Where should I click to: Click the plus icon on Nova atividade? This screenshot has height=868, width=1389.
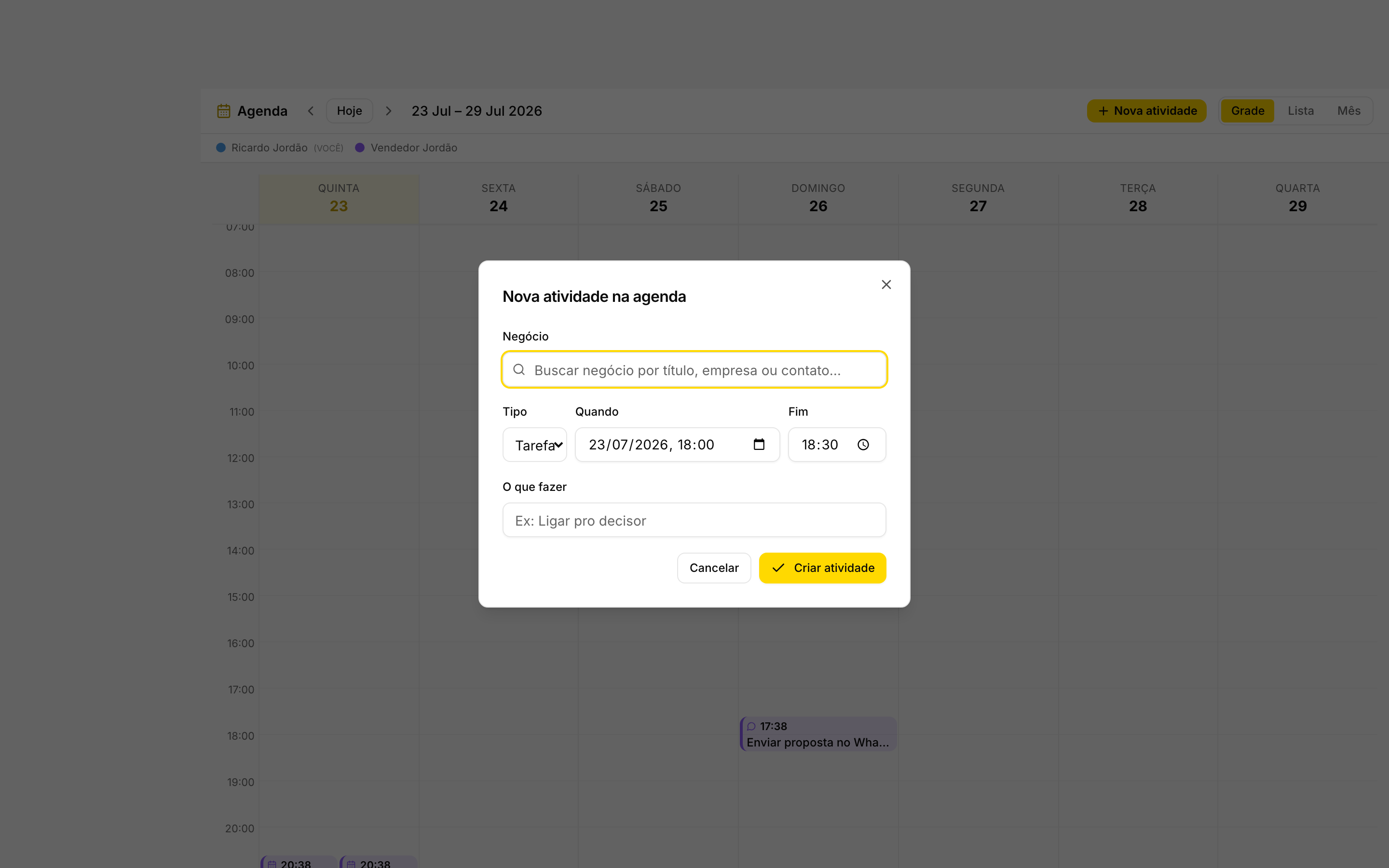1103,111
